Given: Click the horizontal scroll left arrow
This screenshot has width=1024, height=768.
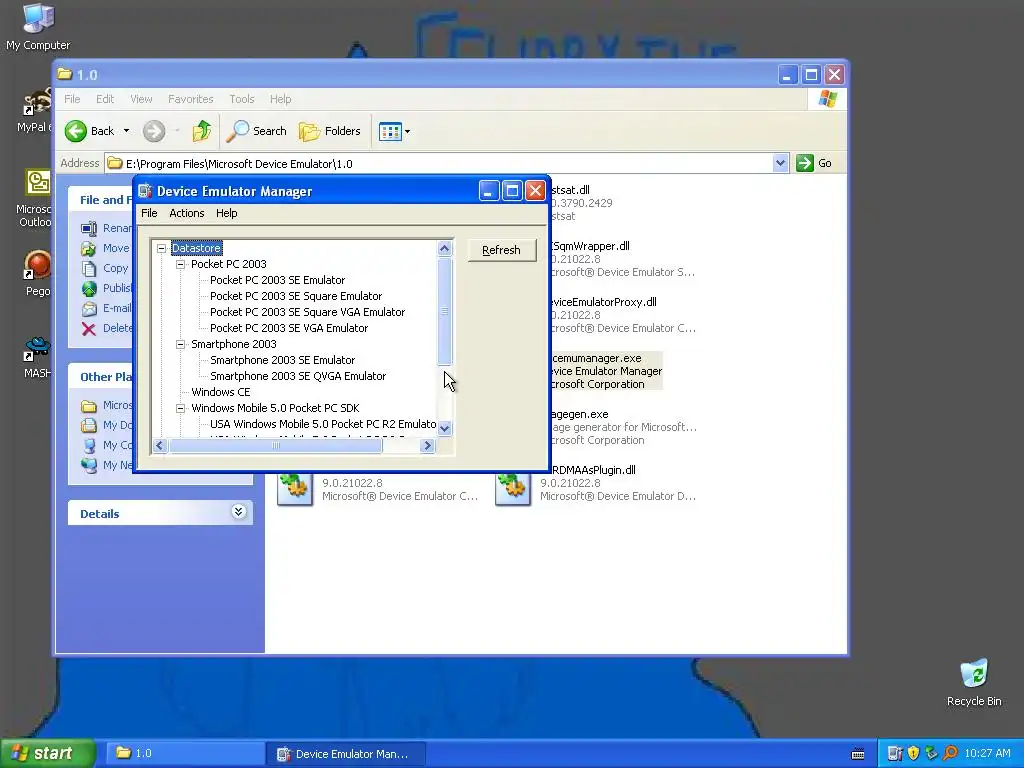Looking at the screenshot, I should tap(159, 445).
